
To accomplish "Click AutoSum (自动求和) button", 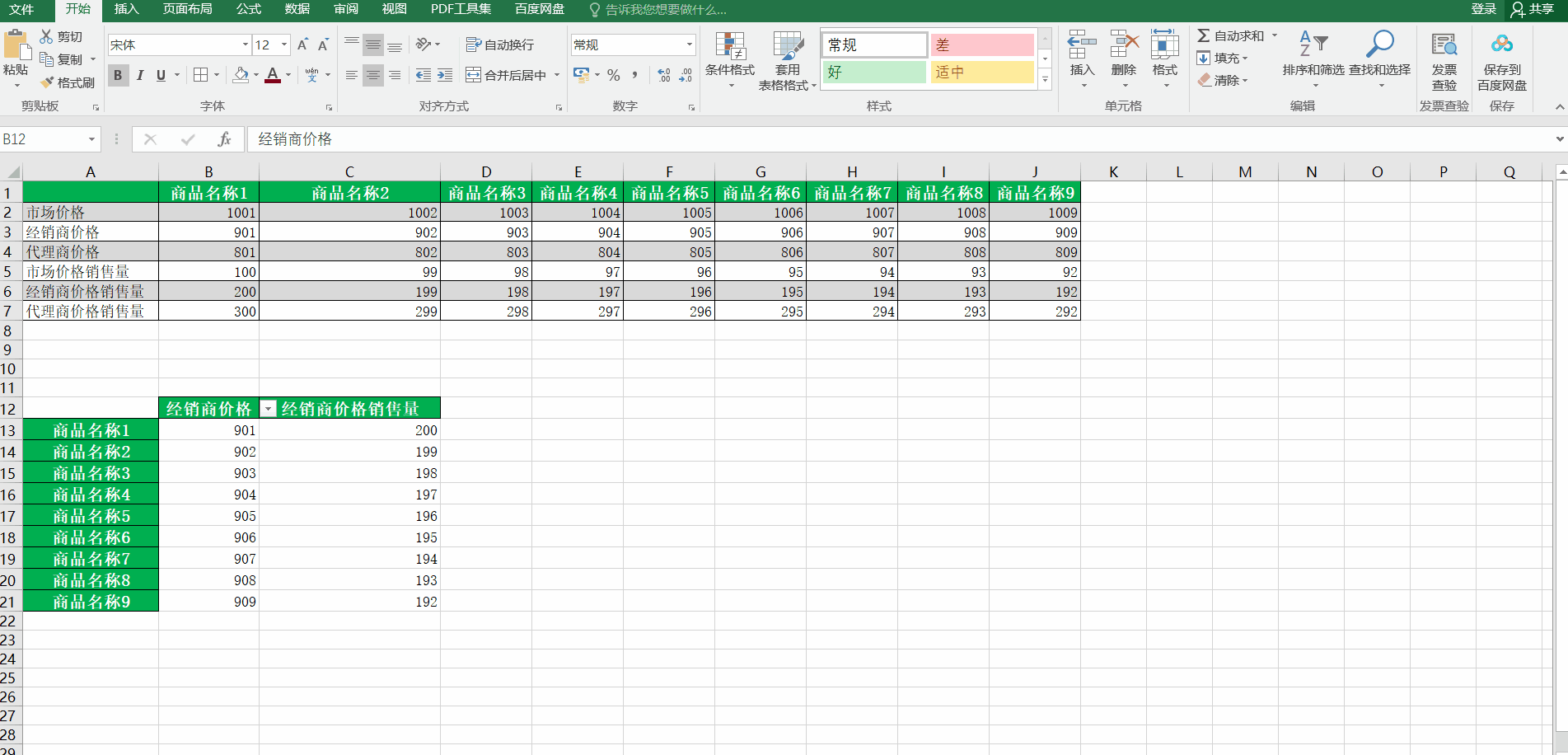I will point(1230,35).
